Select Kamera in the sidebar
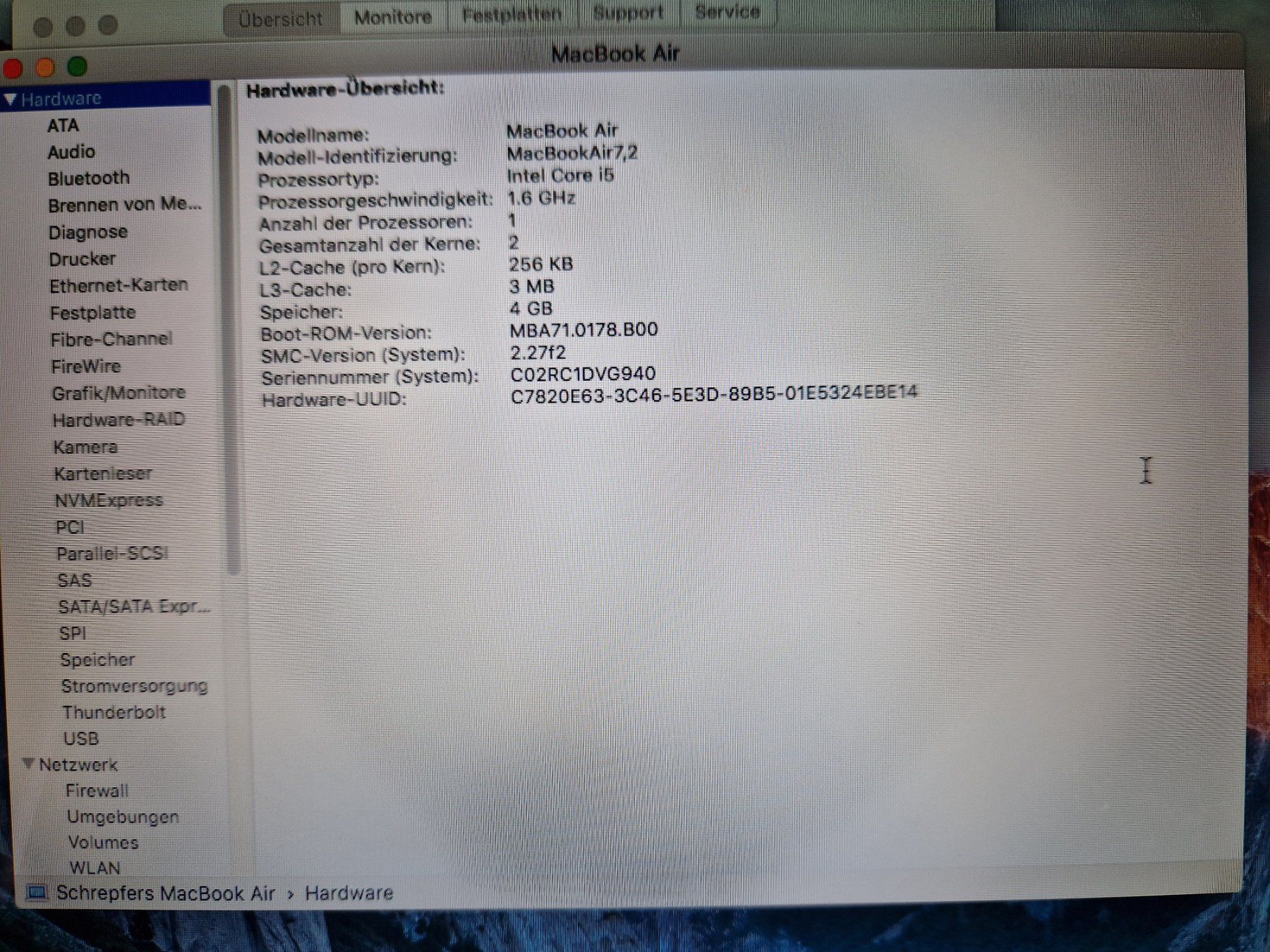The image size is (1270, 952). point(85,447)
